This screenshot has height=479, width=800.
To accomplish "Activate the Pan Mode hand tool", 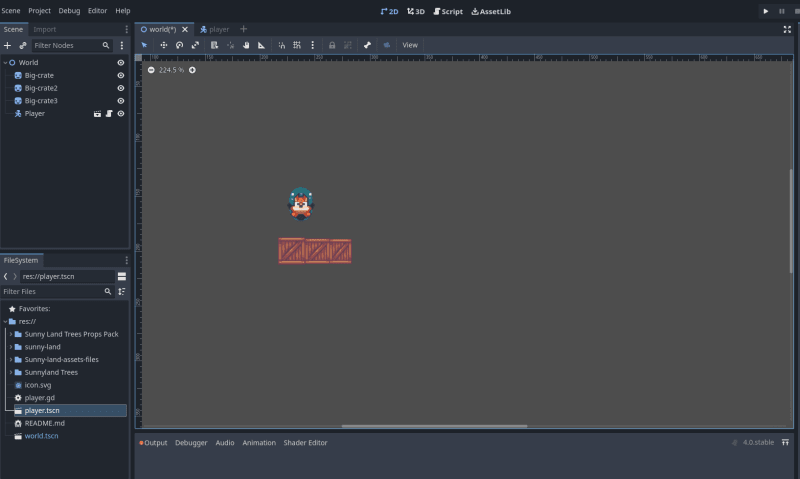I will coord(246,45).
